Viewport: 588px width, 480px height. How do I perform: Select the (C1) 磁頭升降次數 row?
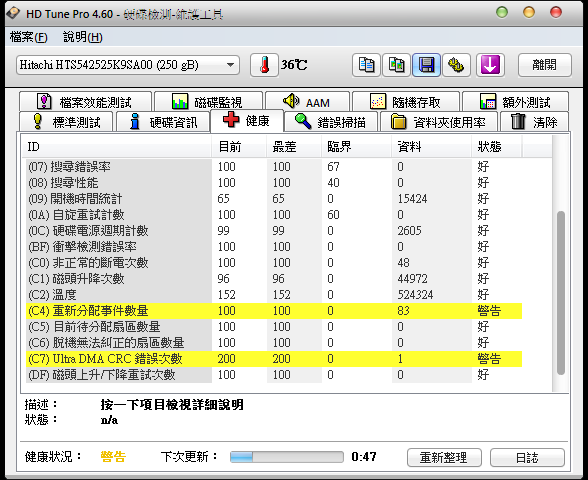point(274,279)
